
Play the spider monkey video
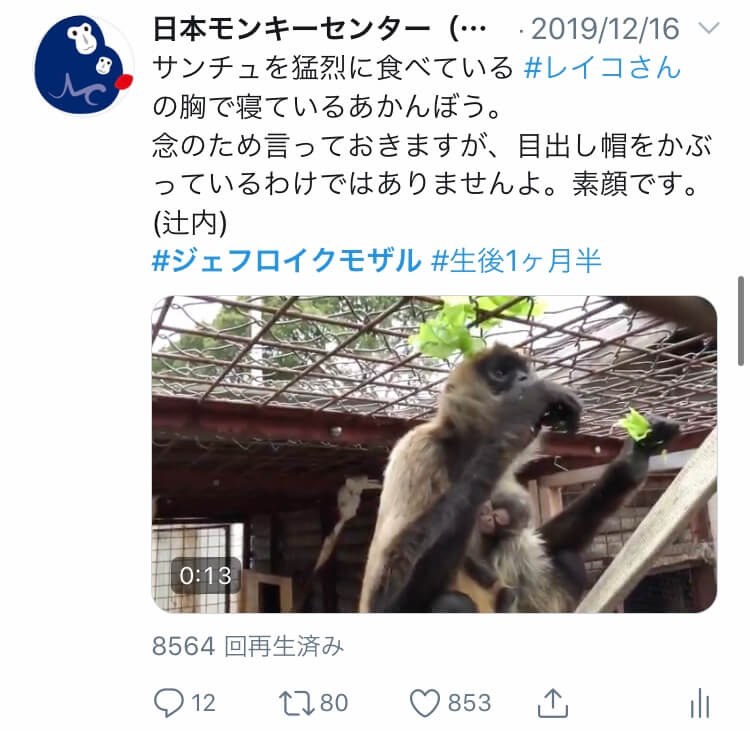(434, 454)
